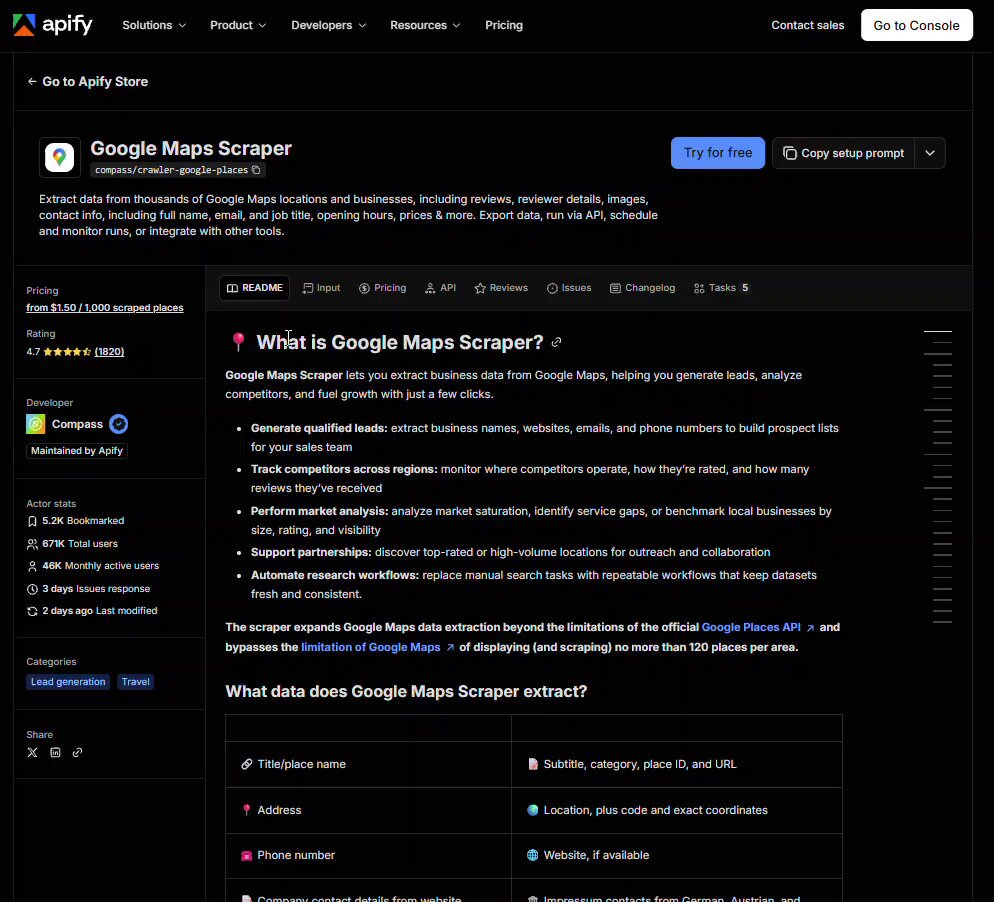
Task: Click the Try for free button
Action: tap(718, 153)
